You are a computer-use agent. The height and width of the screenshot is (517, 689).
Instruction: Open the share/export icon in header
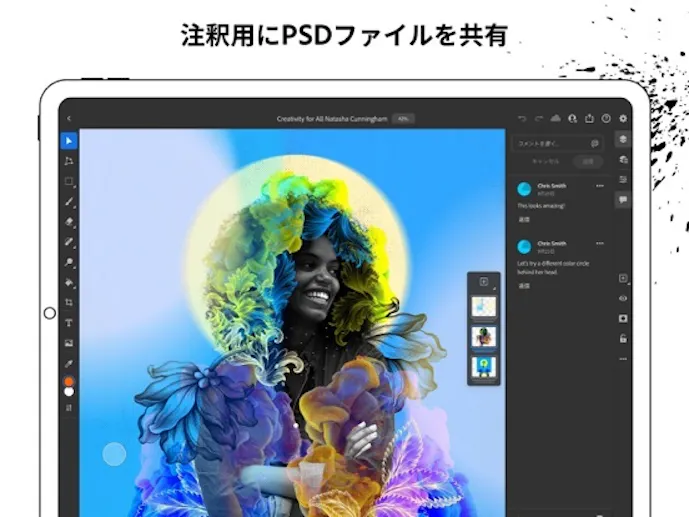590,118
